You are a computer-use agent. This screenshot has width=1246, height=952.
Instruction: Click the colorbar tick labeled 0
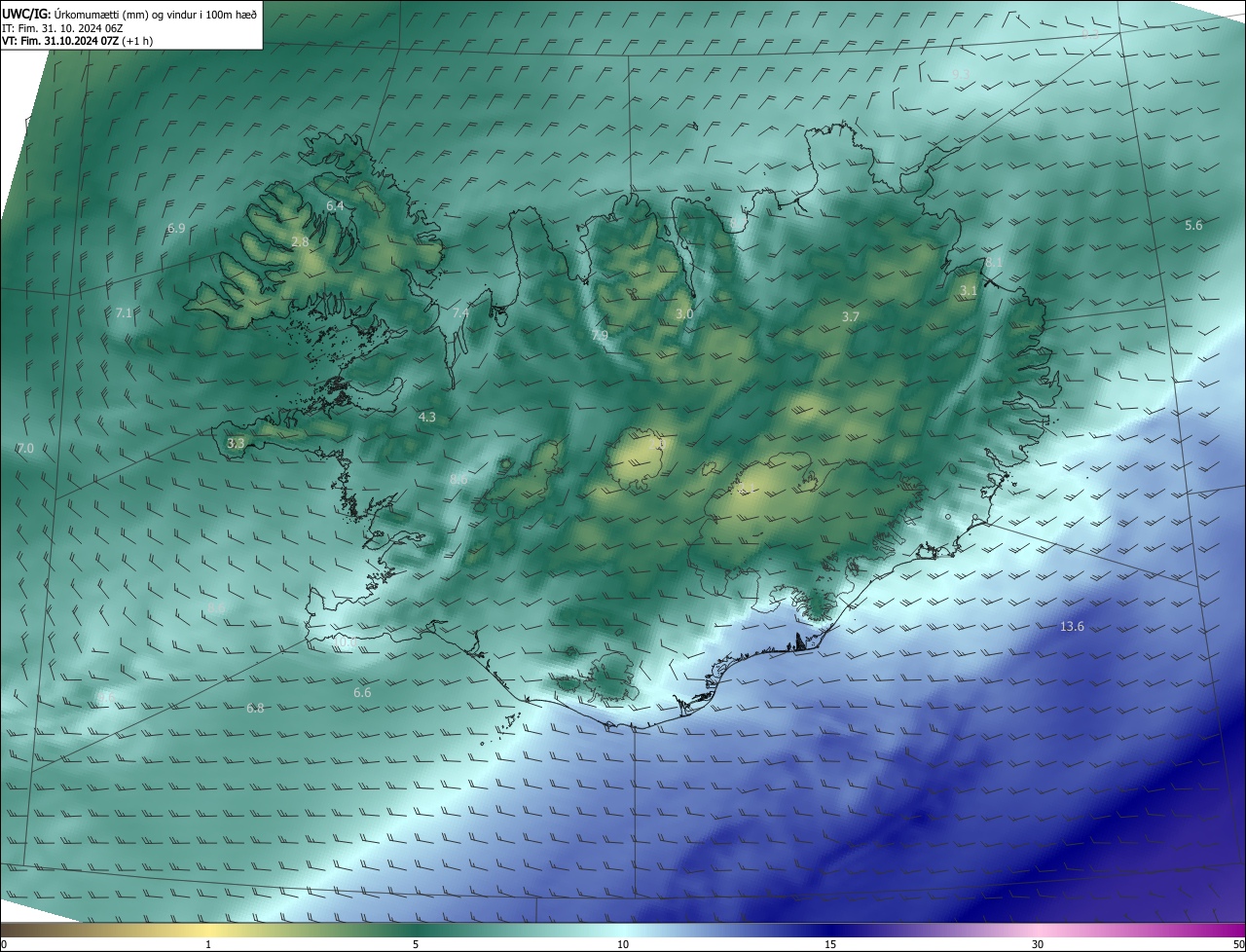pos(3,944)
